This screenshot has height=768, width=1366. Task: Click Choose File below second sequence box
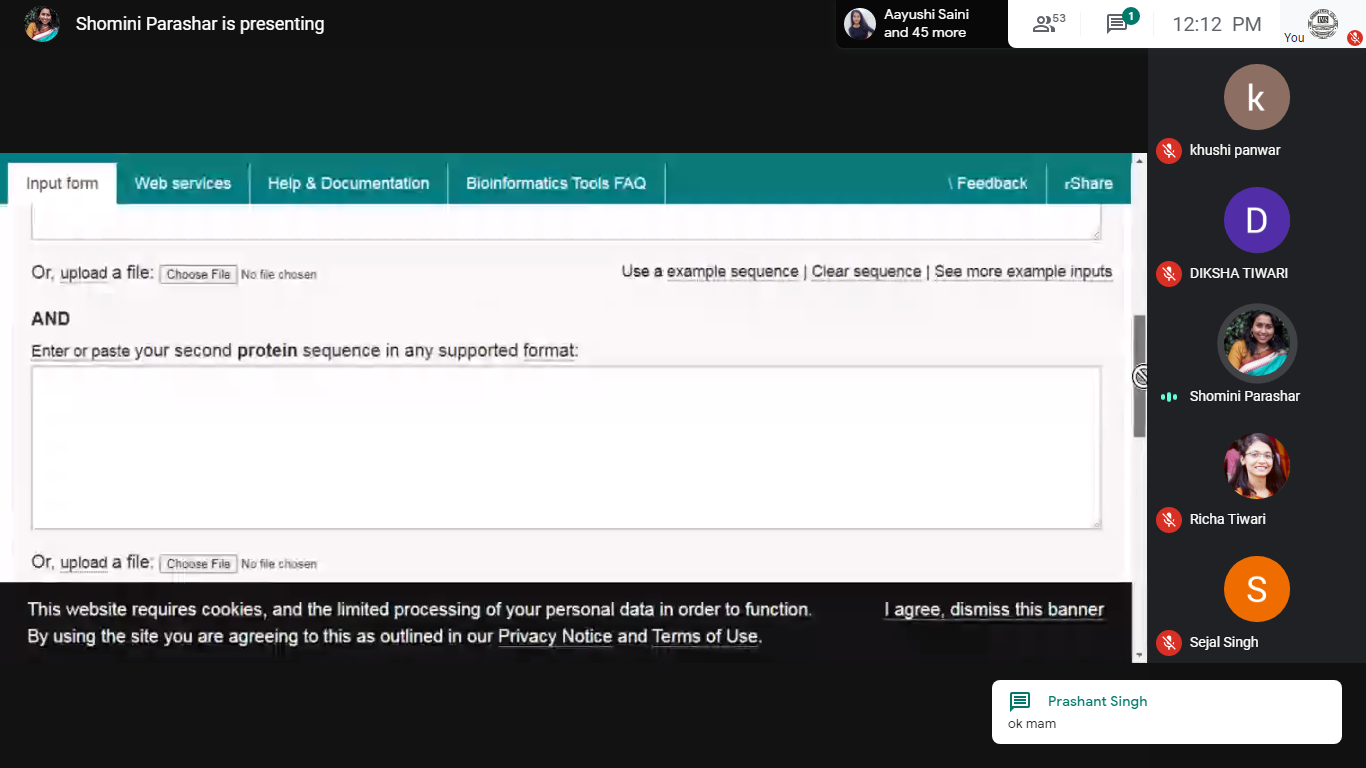198,564
